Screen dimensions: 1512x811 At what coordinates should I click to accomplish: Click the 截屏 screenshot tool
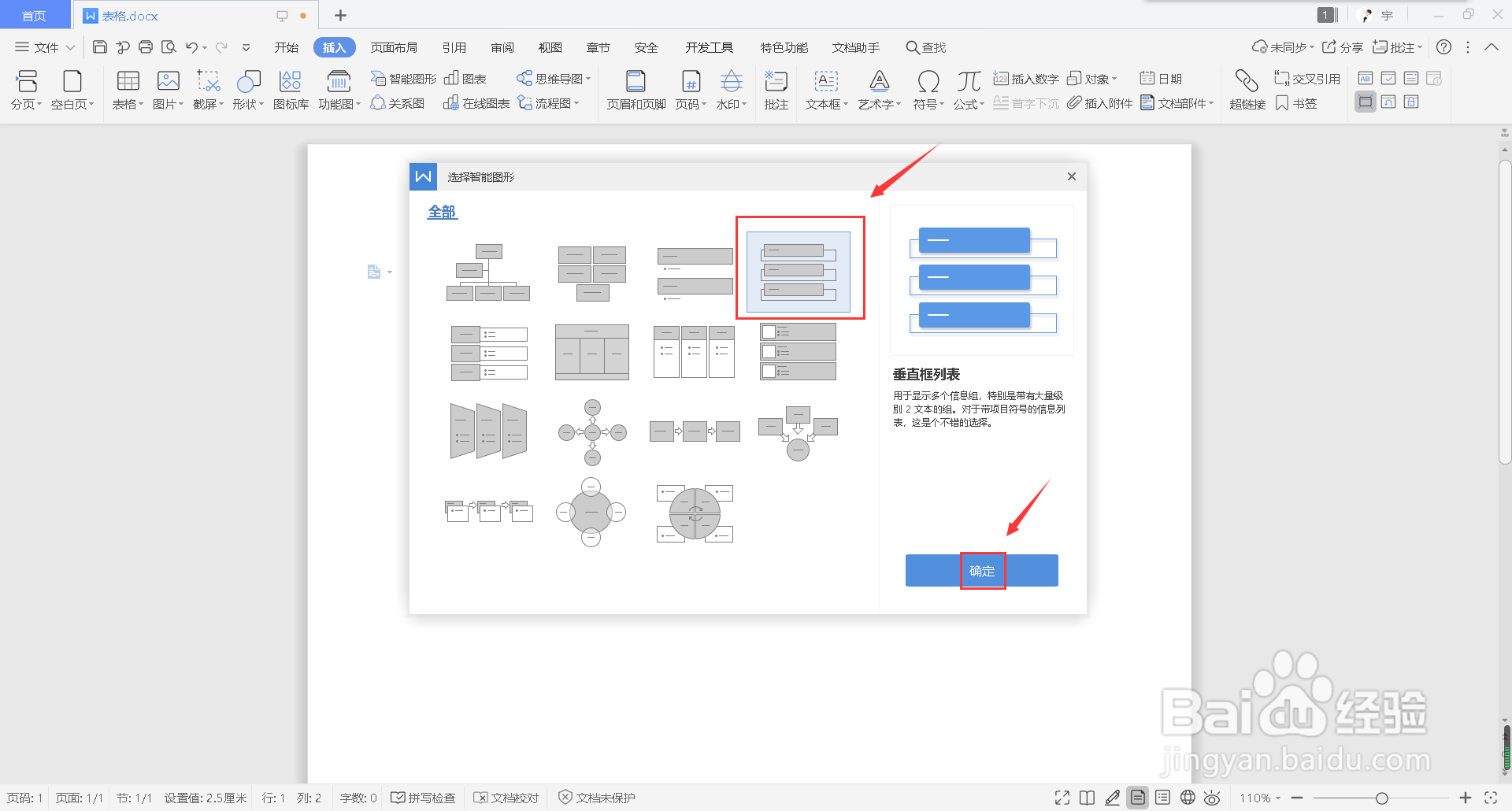[208, 90]
